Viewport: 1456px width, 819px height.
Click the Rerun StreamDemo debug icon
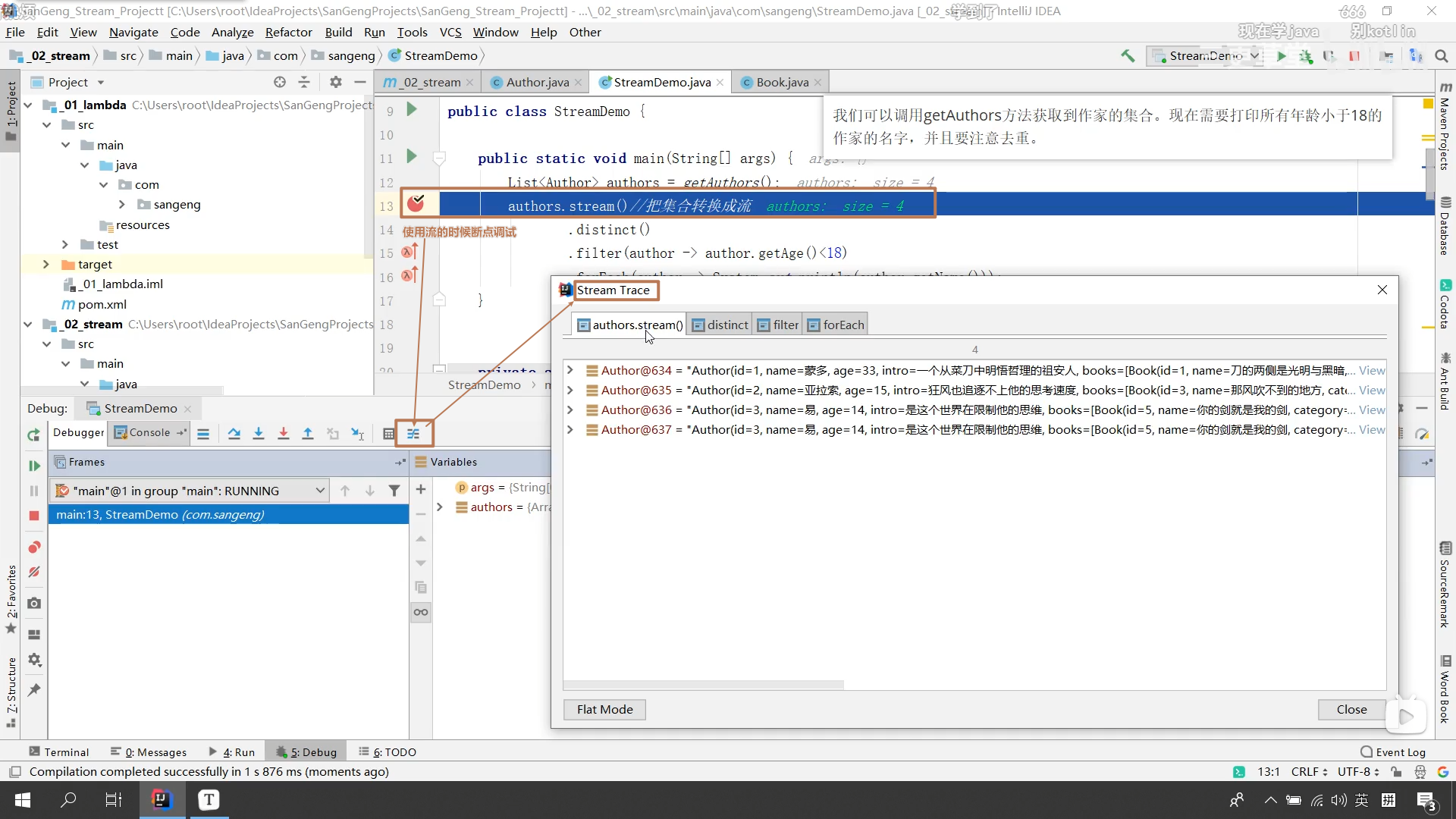point(34,435)
